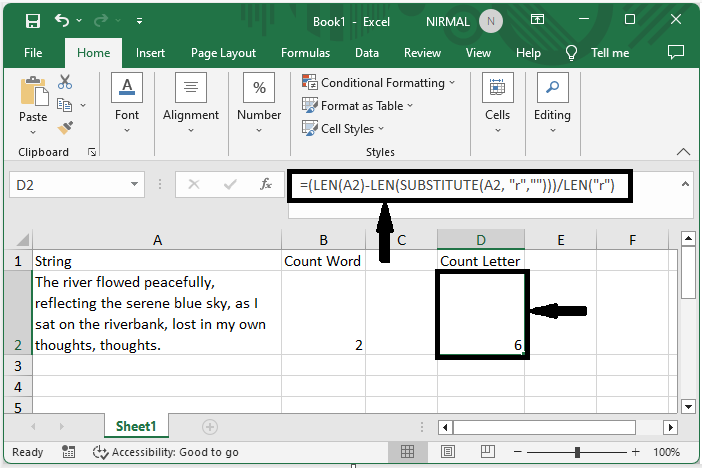Click cell A1 'String'
Screen dimensions: 702x468
coord(157,261)
